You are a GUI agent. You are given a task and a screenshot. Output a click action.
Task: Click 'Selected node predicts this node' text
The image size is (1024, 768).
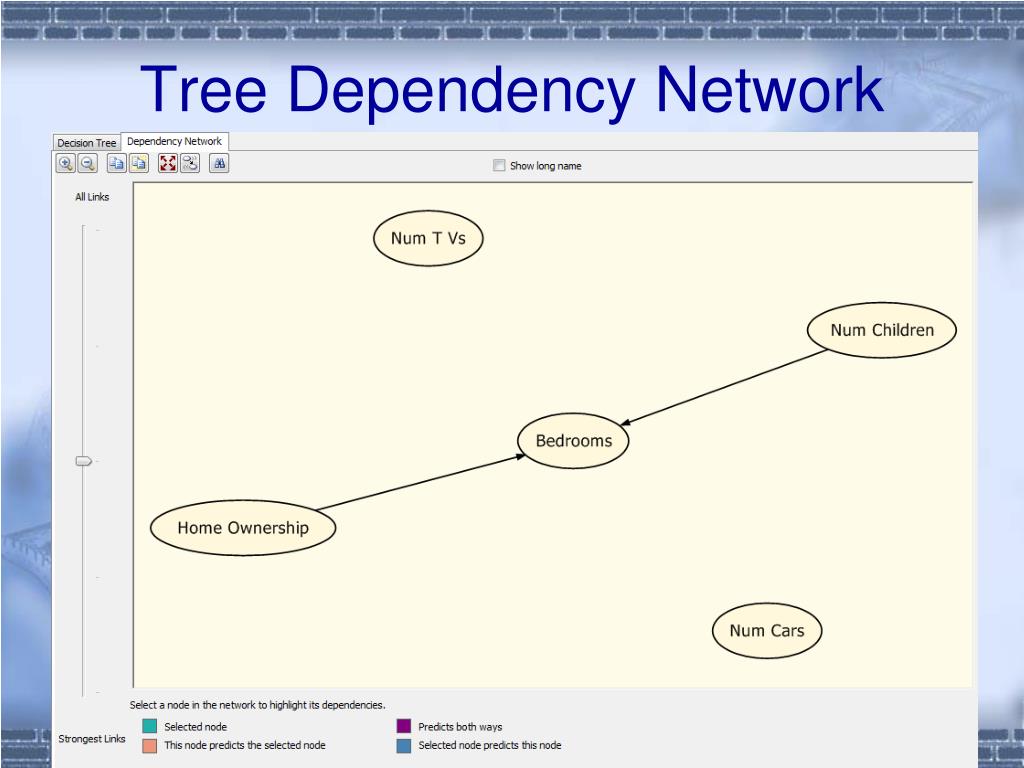point(490,745)
